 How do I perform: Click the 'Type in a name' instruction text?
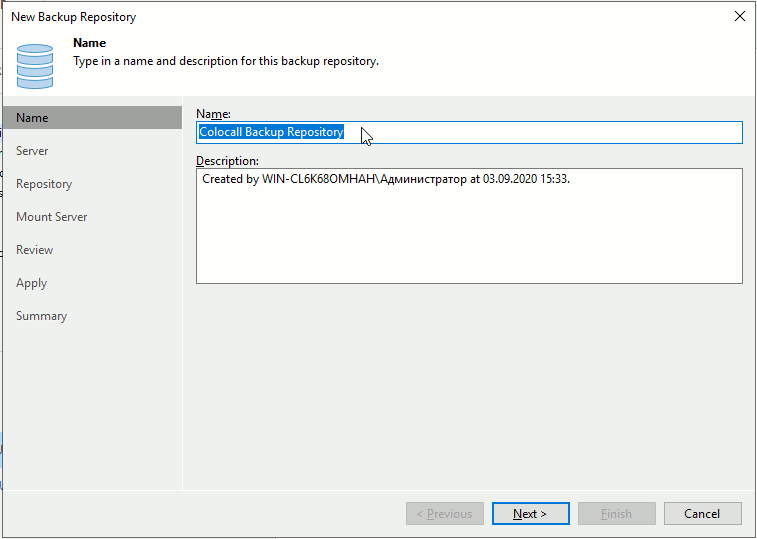[226, 61]
